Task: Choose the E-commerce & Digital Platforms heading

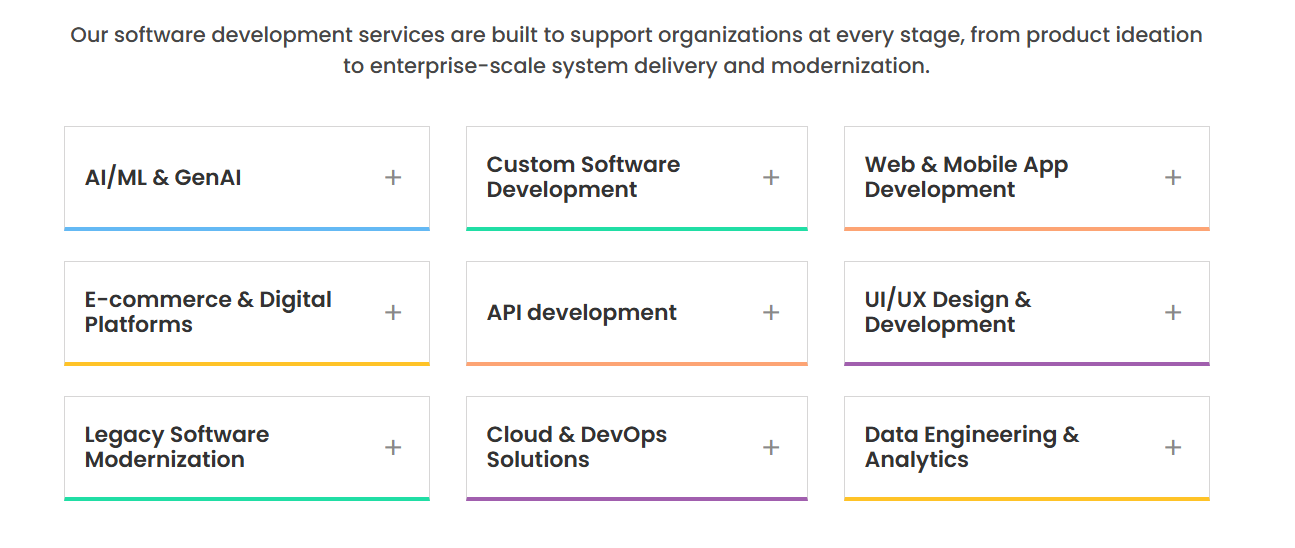Action: 208,312
